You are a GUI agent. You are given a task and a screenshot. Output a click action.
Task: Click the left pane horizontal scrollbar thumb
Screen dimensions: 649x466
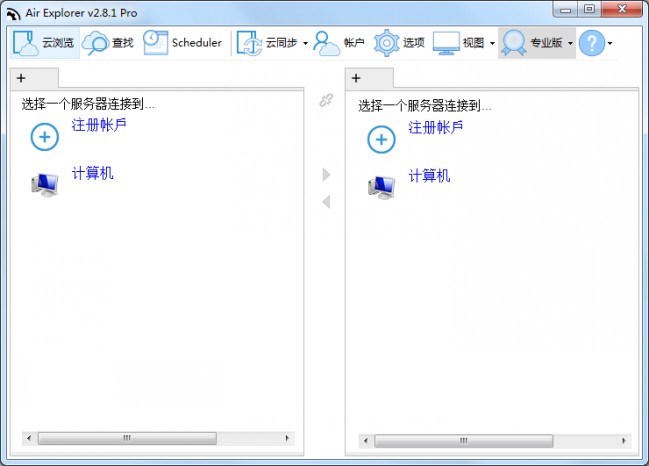pos(127,438)
